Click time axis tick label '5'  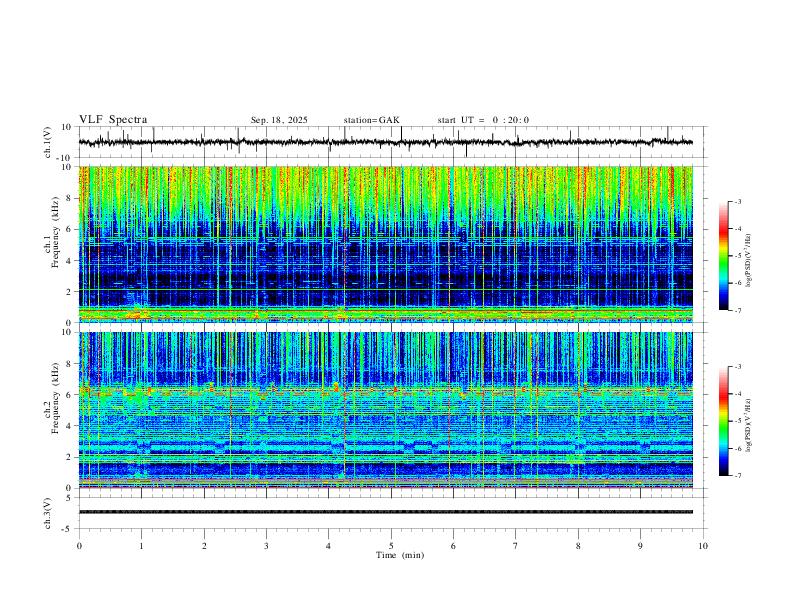coord(391,546)
